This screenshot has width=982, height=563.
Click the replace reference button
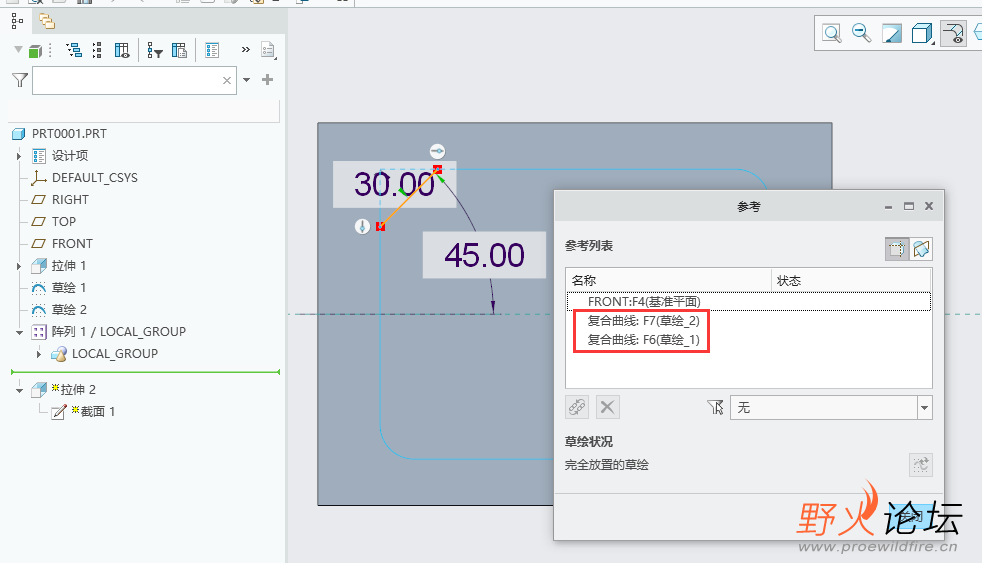(577, 408)
